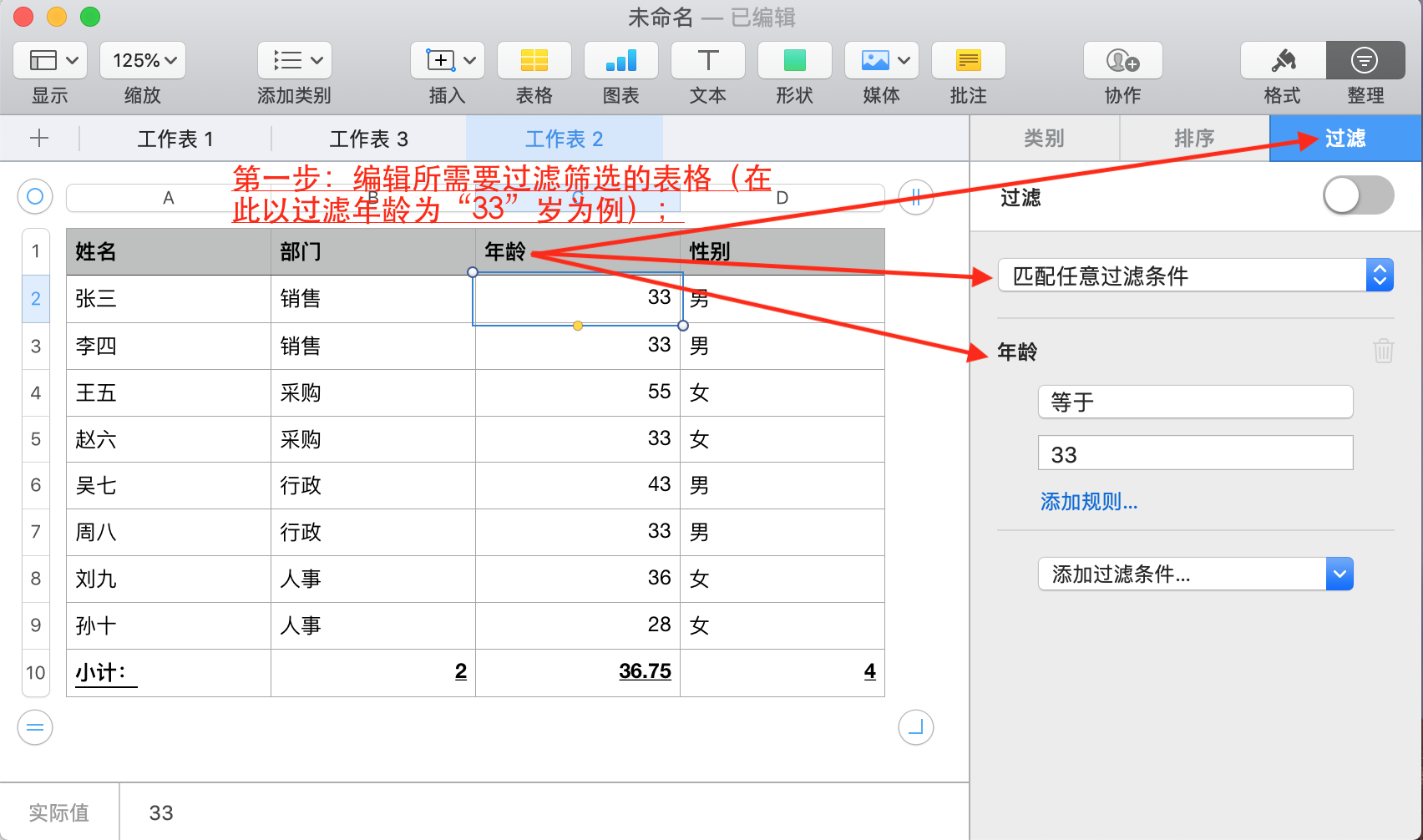
Task: Select the cell containing 王五
Action: (x=167, y=392)
